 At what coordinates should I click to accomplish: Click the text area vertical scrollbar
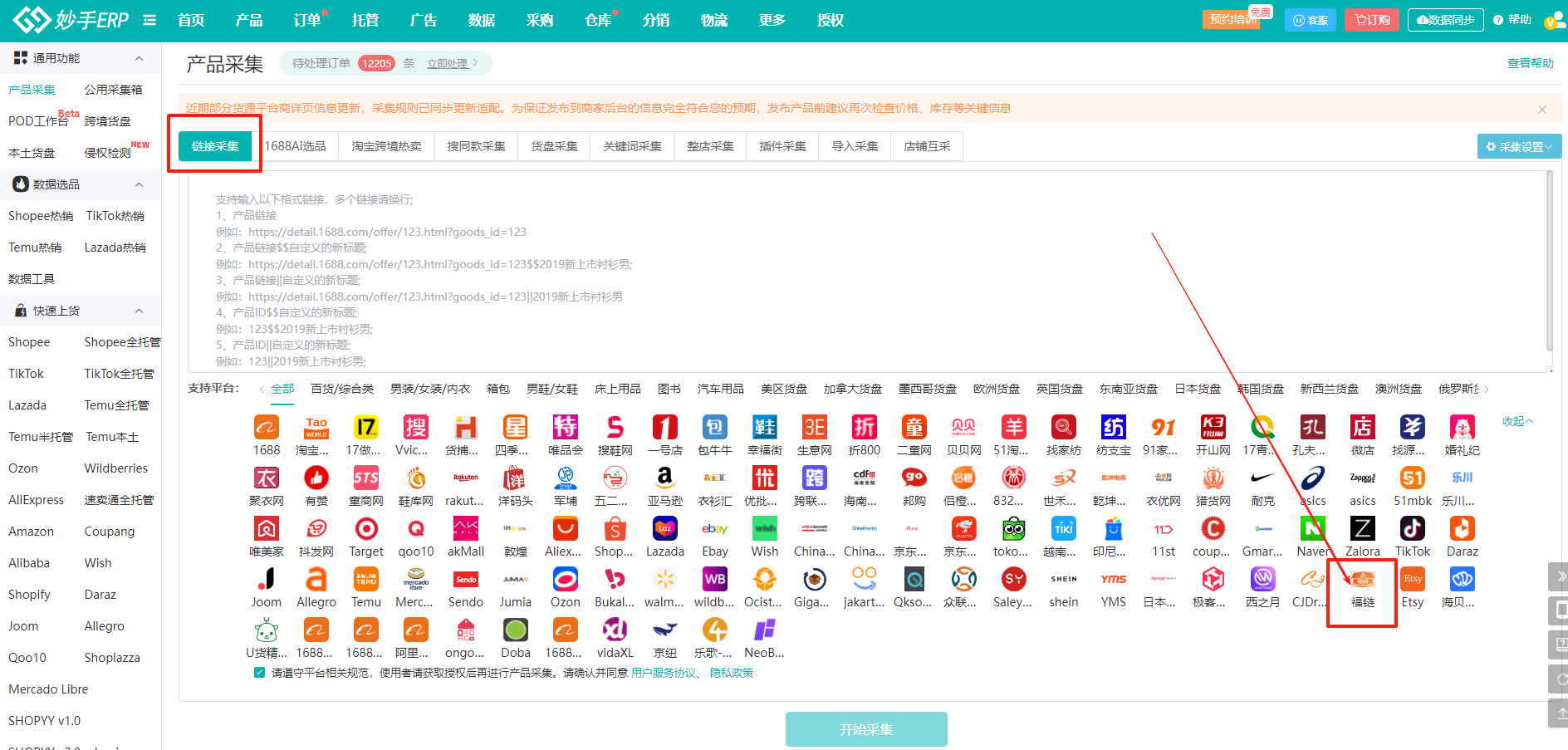click(1550, 262)
